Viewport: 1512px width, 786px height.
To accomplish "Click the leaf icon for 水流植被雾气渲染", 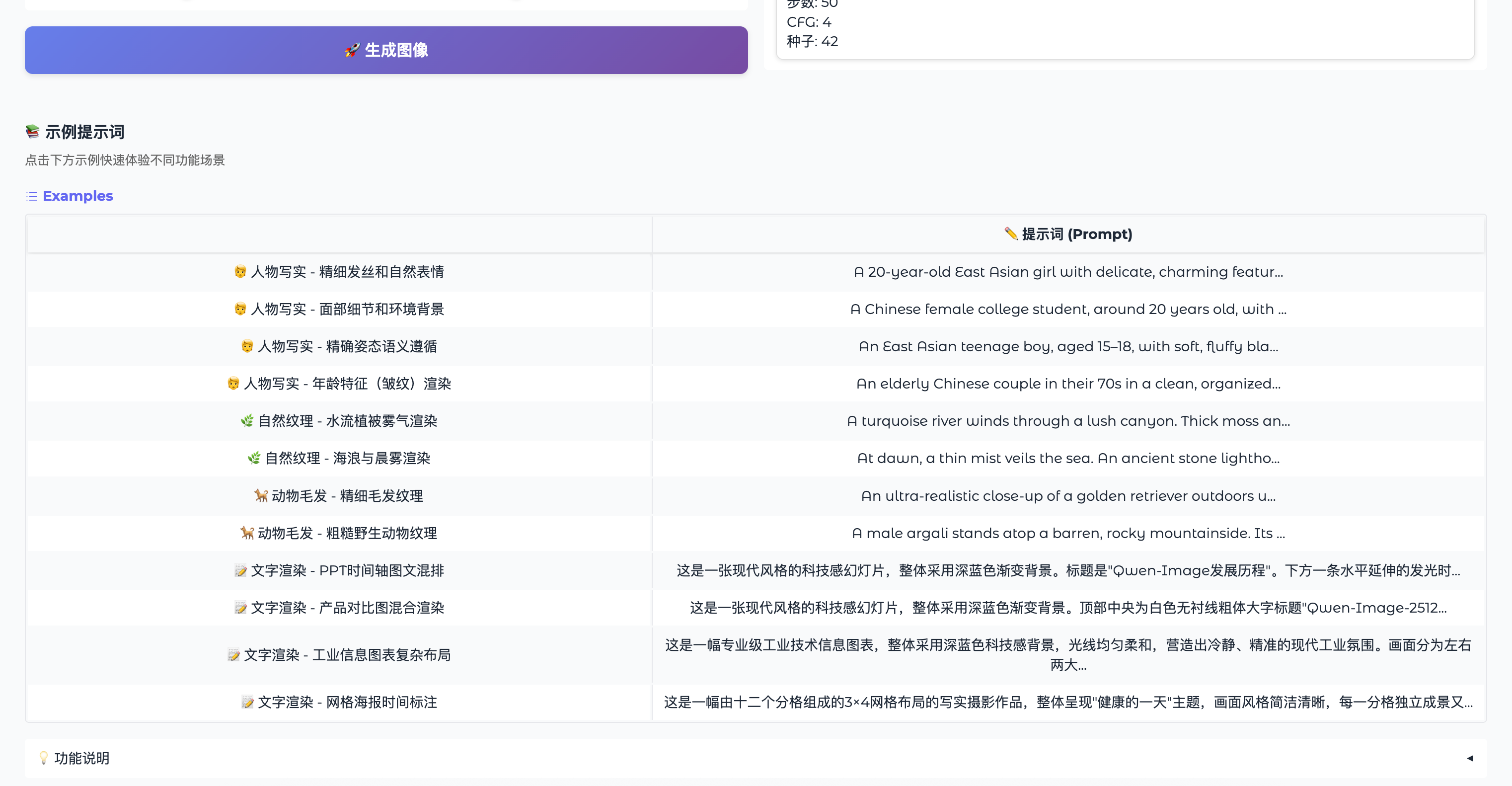I will (247, 421).
